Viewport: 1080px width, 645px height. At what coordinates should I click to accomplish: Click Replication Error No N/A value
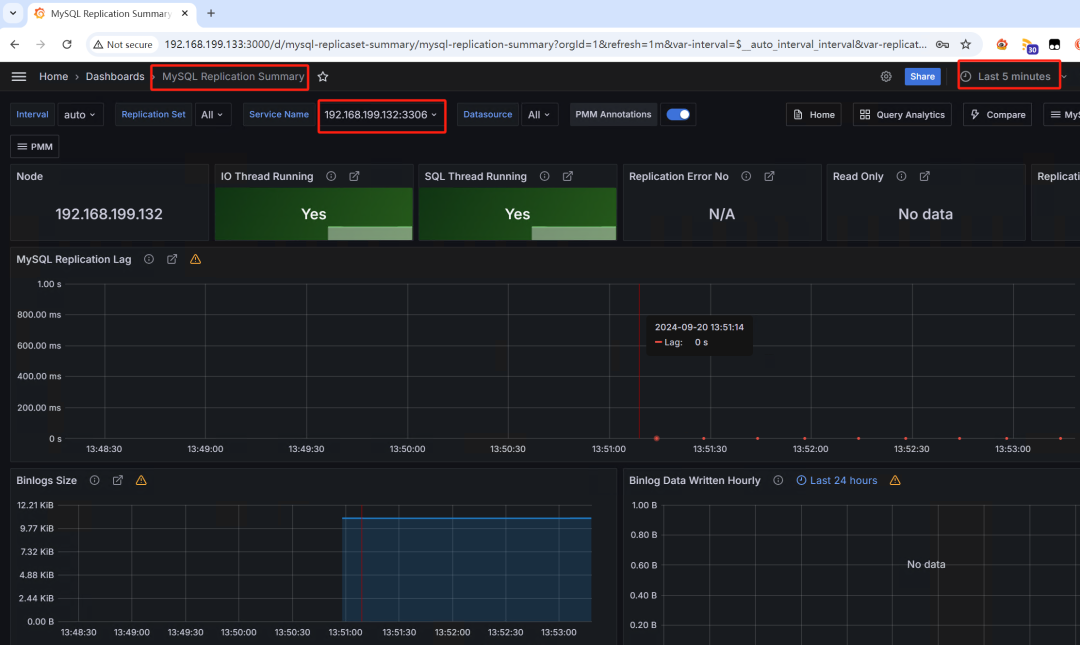click(x=722, y=214)
